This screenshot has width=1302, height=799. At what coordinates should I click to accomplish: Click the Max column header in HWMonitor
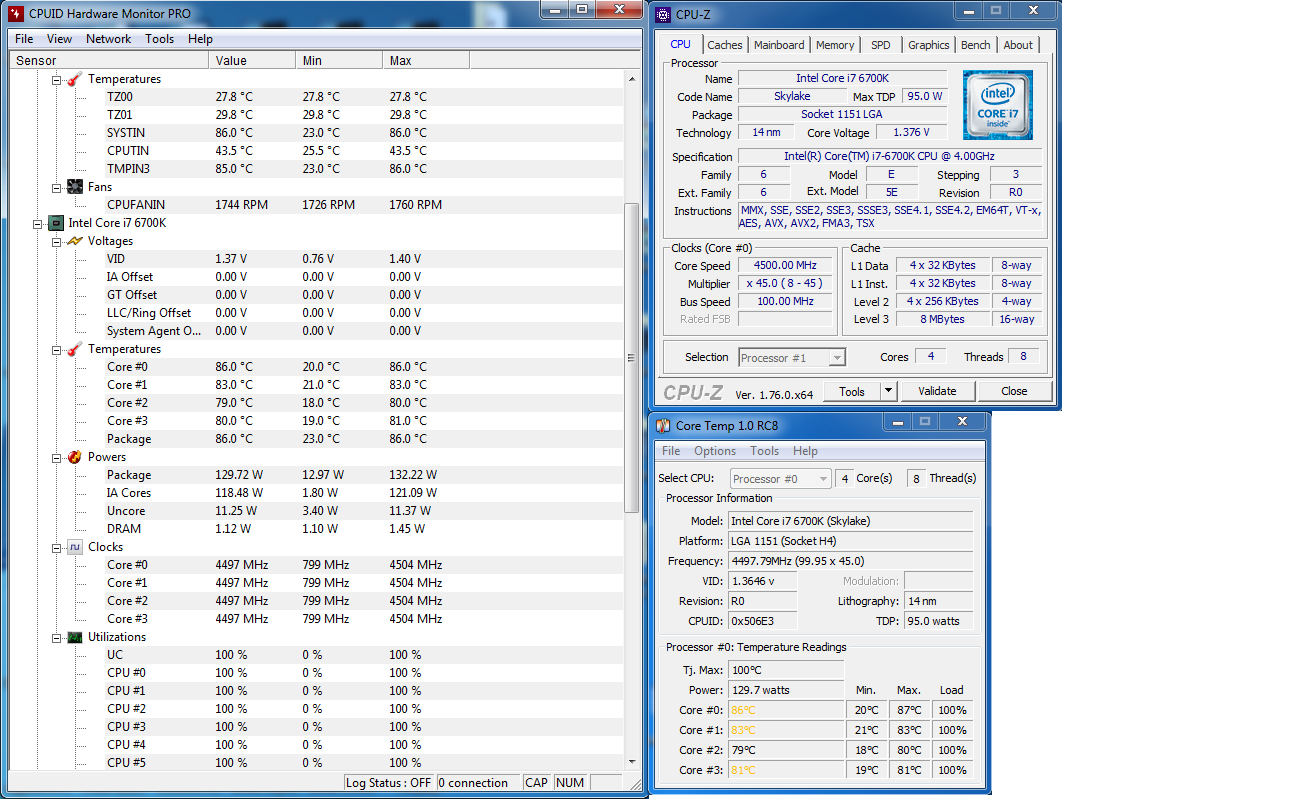(x=426, y=61)
